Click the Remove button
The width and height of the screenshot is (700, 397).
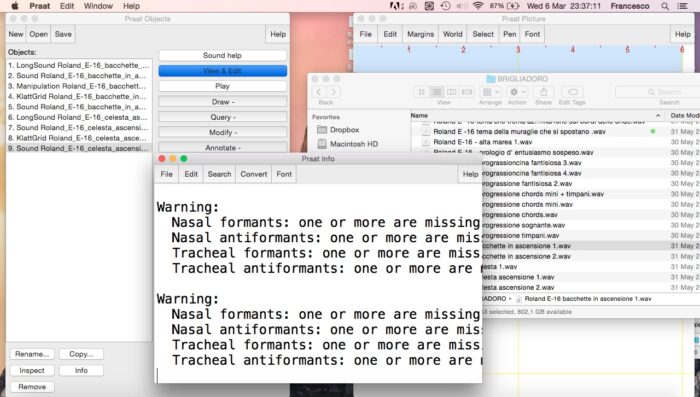32,387
